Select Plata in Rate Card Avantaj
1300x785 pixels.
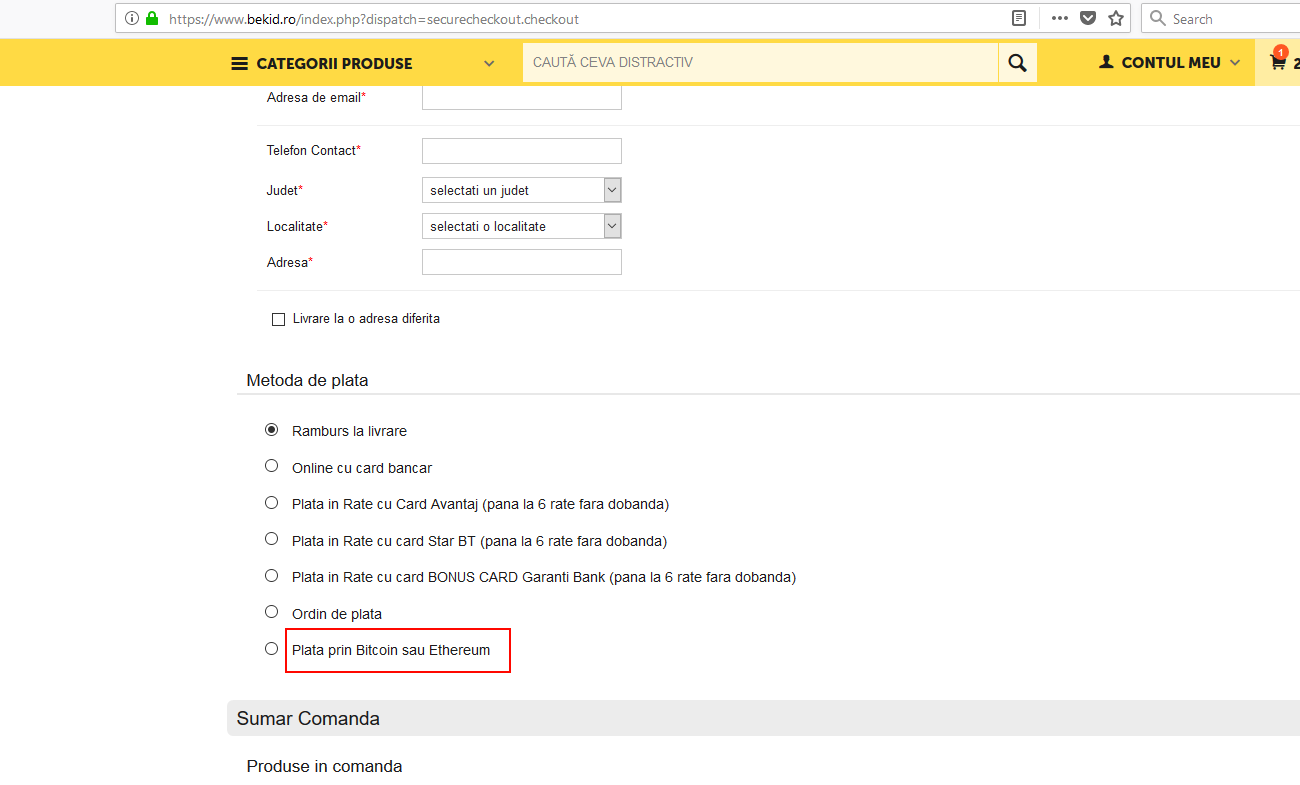tap(271, 503)
